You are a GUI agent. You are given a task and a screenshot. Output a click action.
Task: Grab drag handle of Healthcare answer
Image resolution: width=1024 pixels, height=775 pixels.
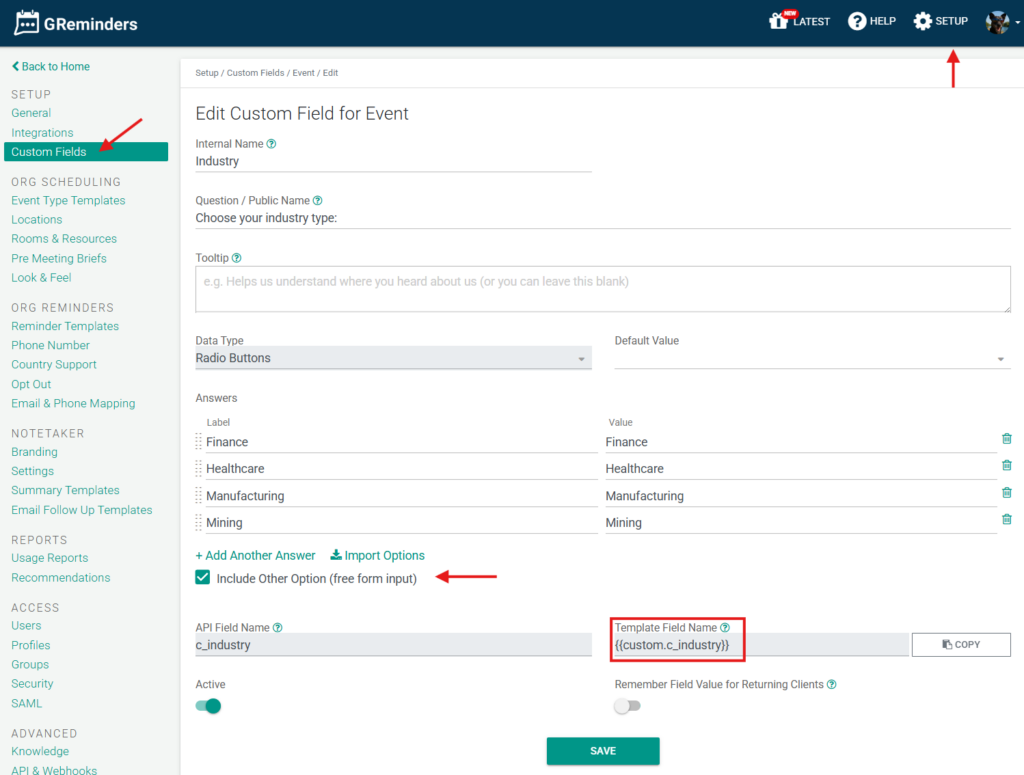point(198,468)
